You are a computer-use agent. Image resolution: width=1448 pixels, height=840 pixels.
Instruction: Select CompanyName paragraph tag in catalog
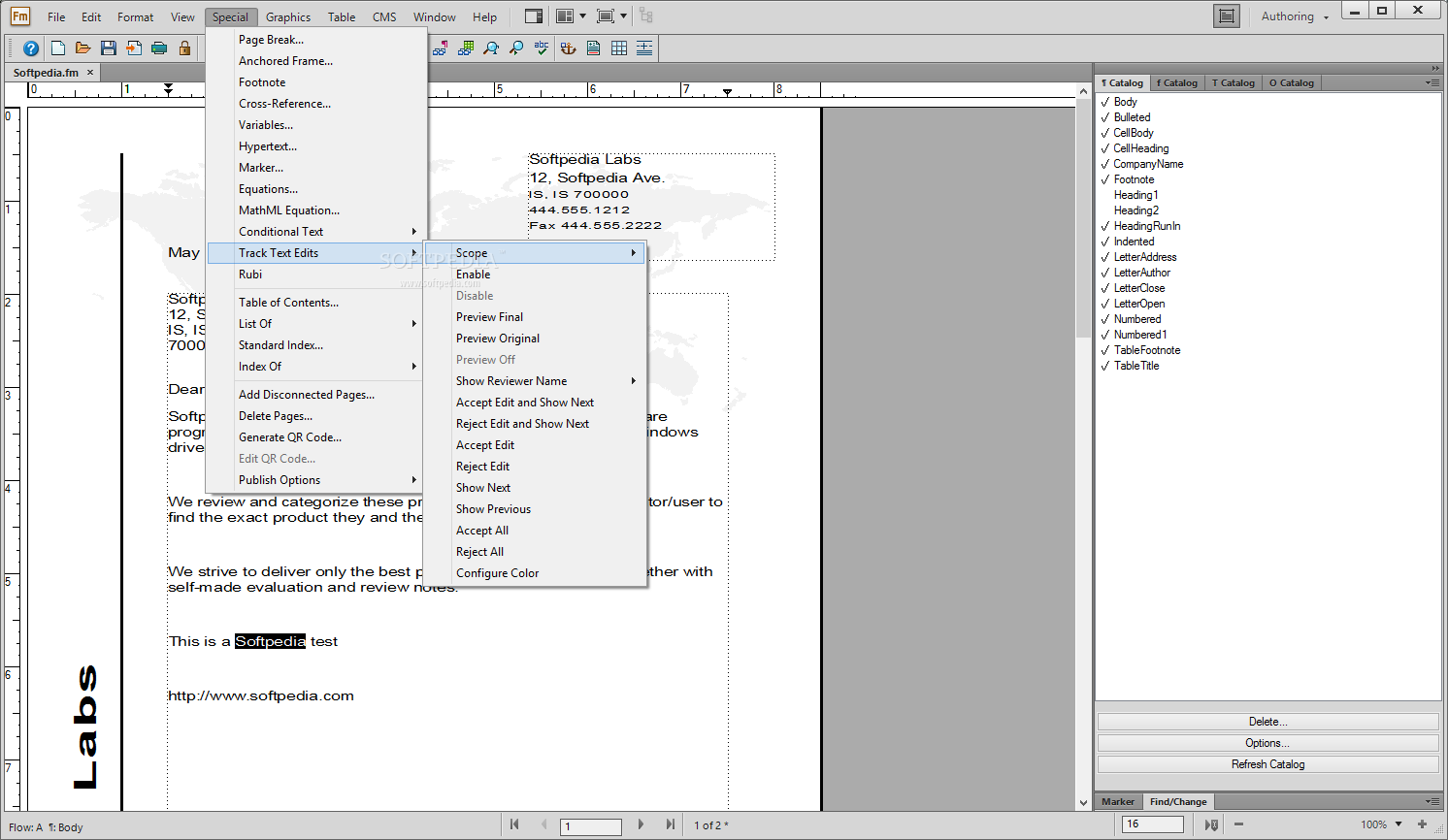[1148, 164]
